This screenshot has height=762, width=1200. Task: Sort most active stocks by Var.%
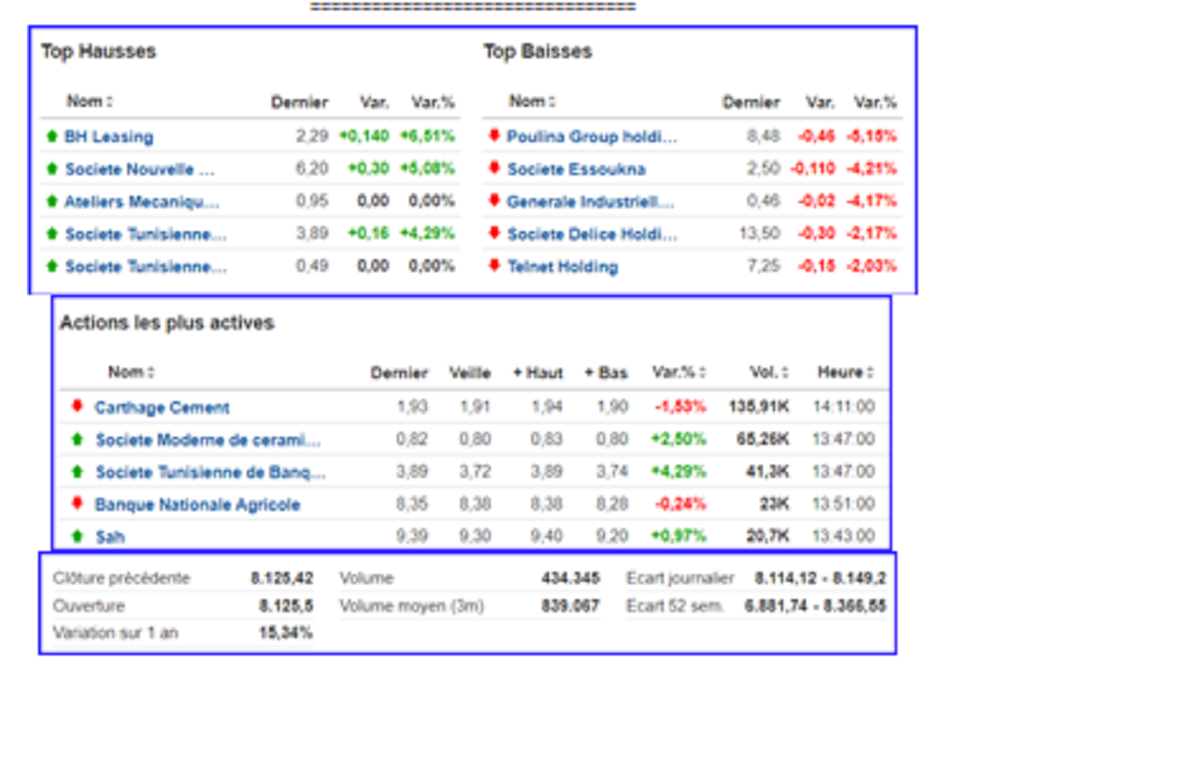(679, 372)
